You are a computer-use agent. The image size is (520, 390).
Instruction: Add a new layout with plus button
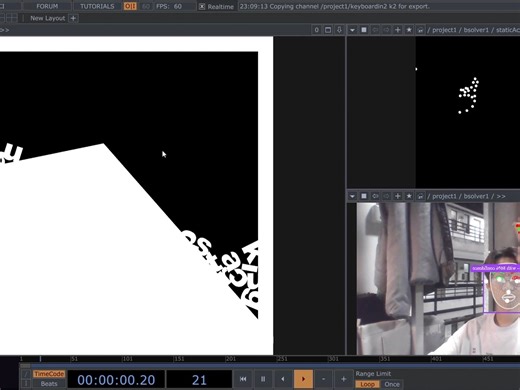[x=73, y=18]
